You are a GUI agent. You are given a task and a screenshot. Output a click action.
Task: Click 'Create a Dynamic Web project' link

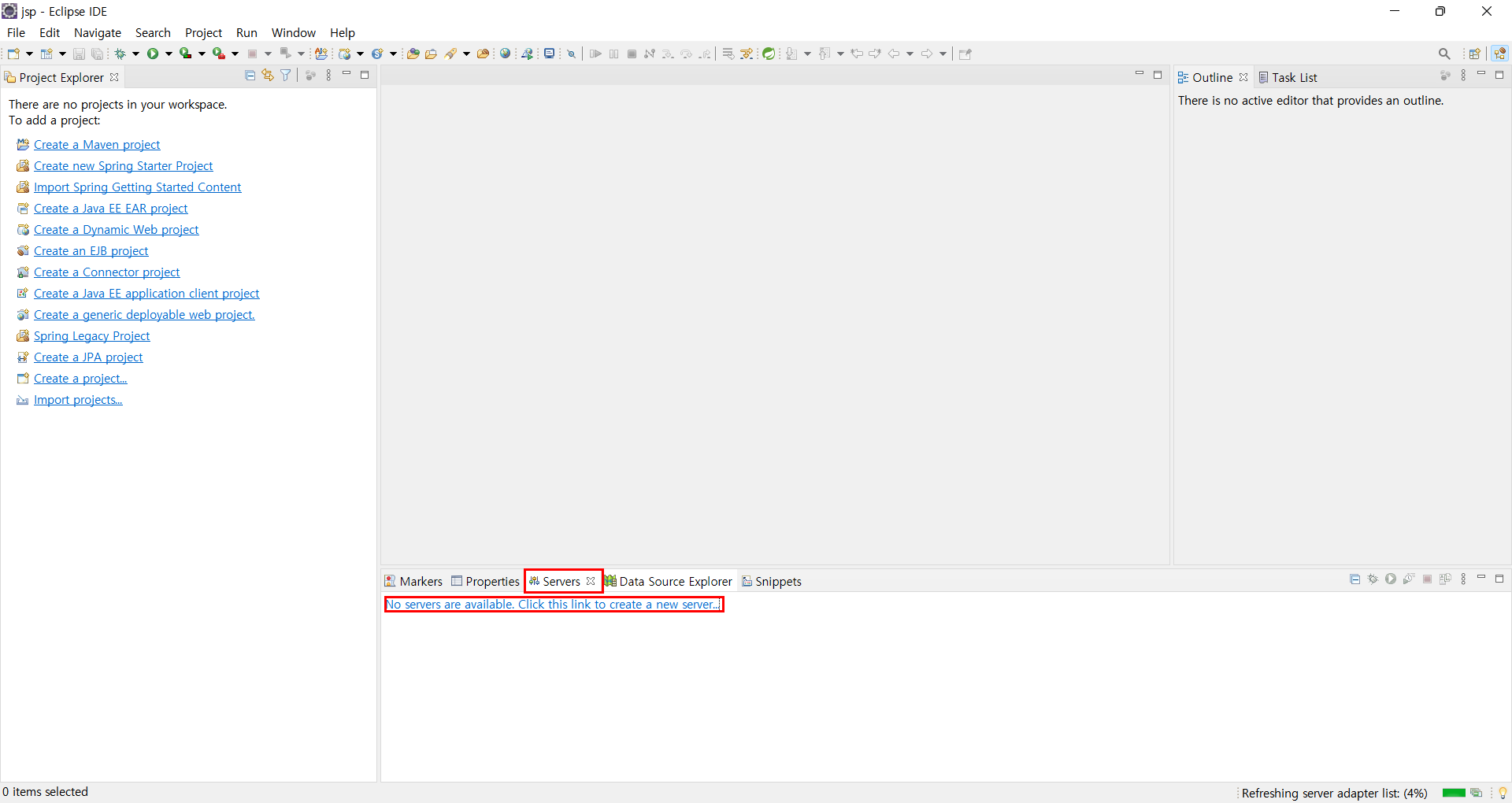116,230
